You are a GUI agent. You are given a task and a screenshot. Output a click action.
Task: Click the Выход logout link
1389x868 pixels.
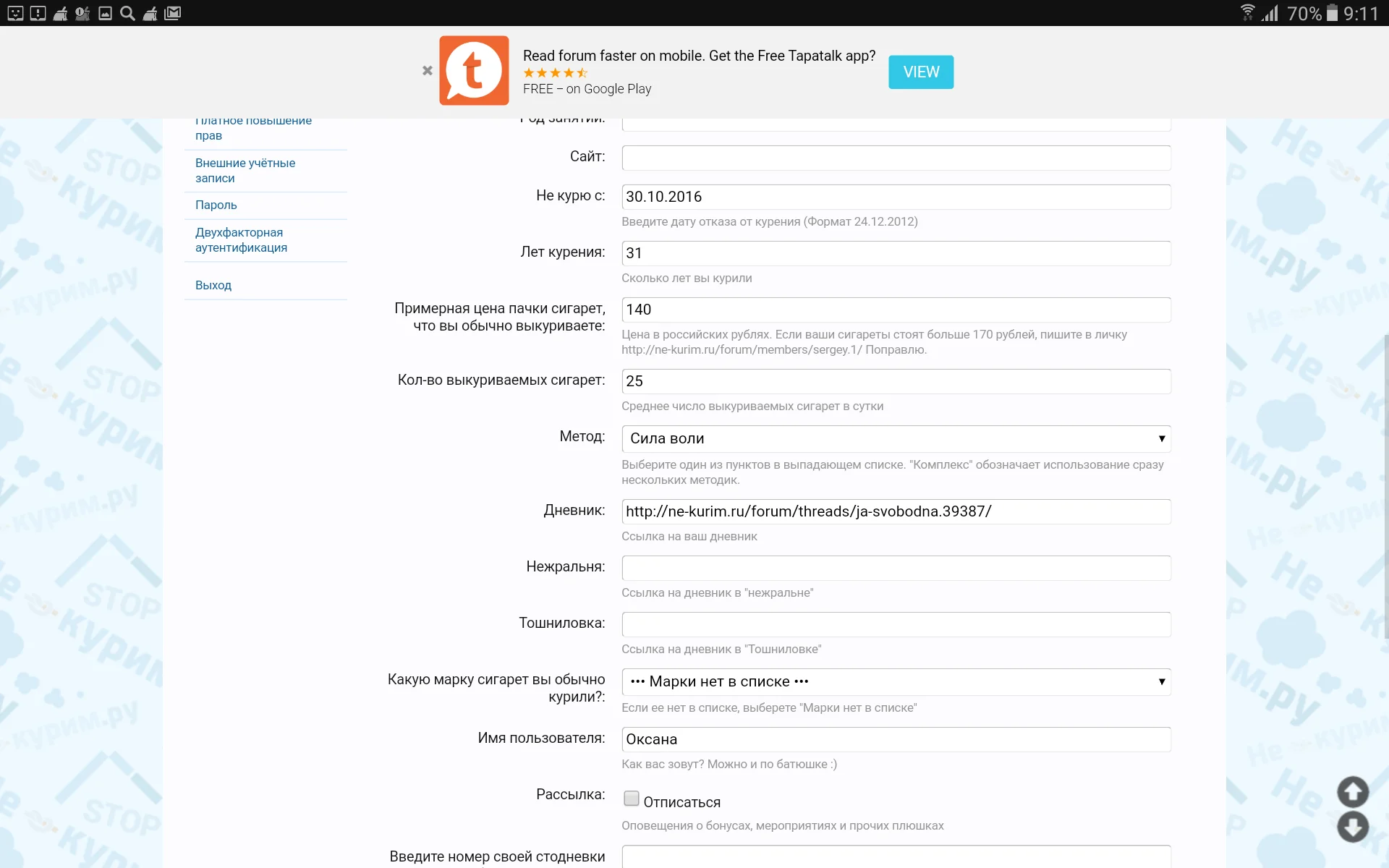tap(213, 285)
